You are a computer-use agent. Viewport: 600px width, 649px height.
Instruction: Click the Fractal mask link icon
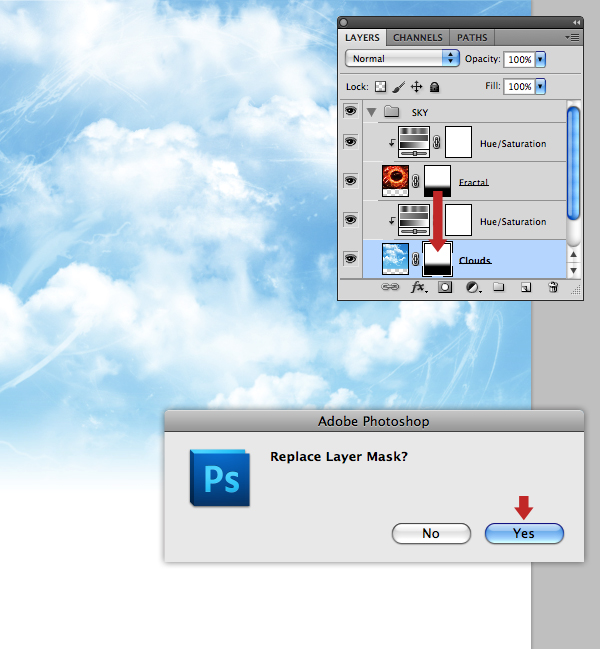[x=416, y=181]
